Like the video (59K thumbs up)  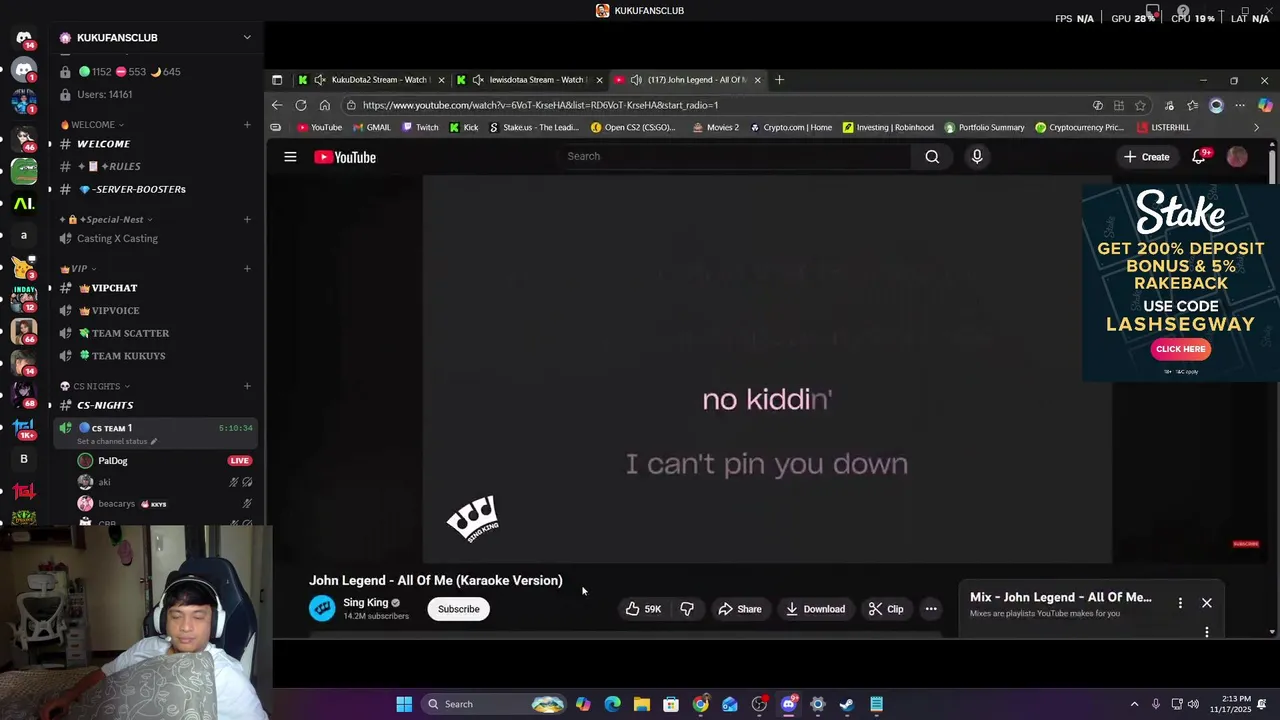[x=643, y=609]
